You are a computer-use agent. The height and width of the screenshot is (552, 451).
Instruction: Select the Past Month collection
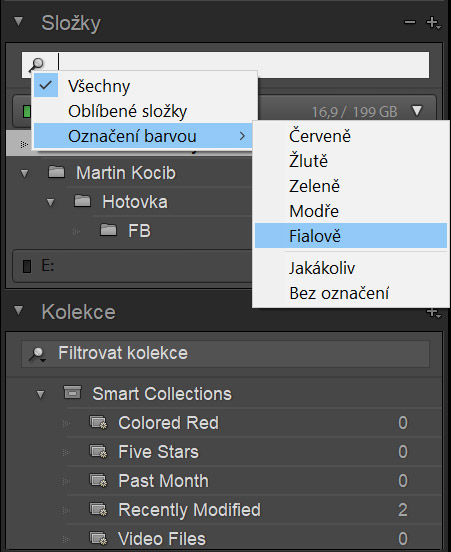(163, 481)
